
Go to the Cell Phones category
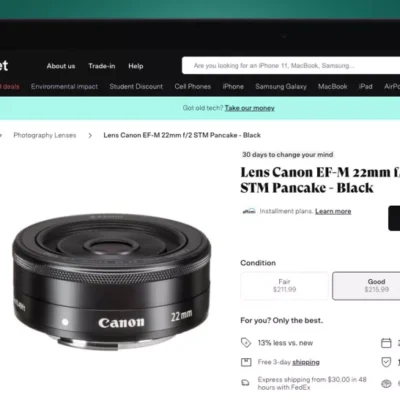[193, 87]
